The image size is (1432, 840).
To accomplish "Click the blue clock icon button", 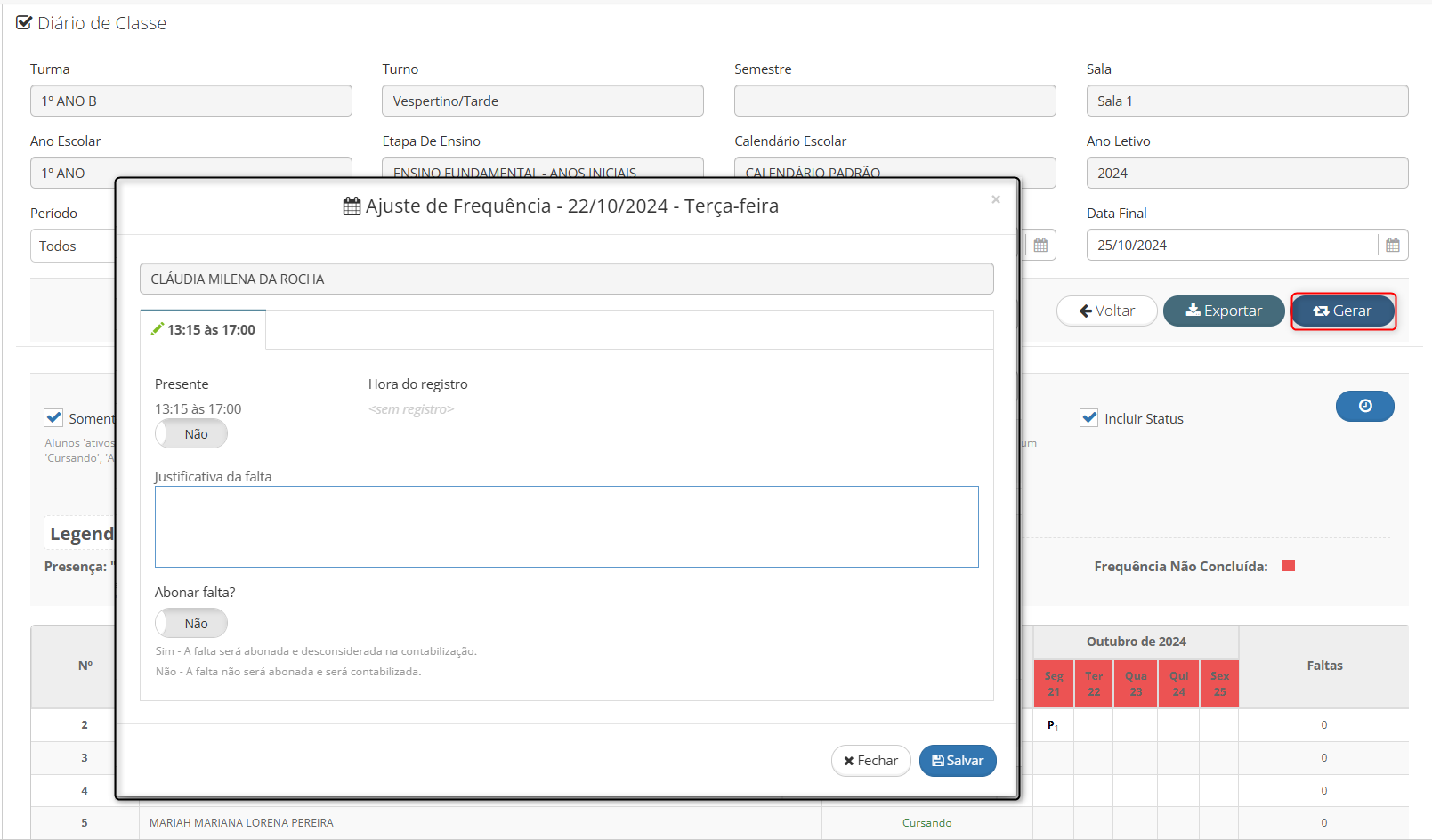I will 1364,407.
